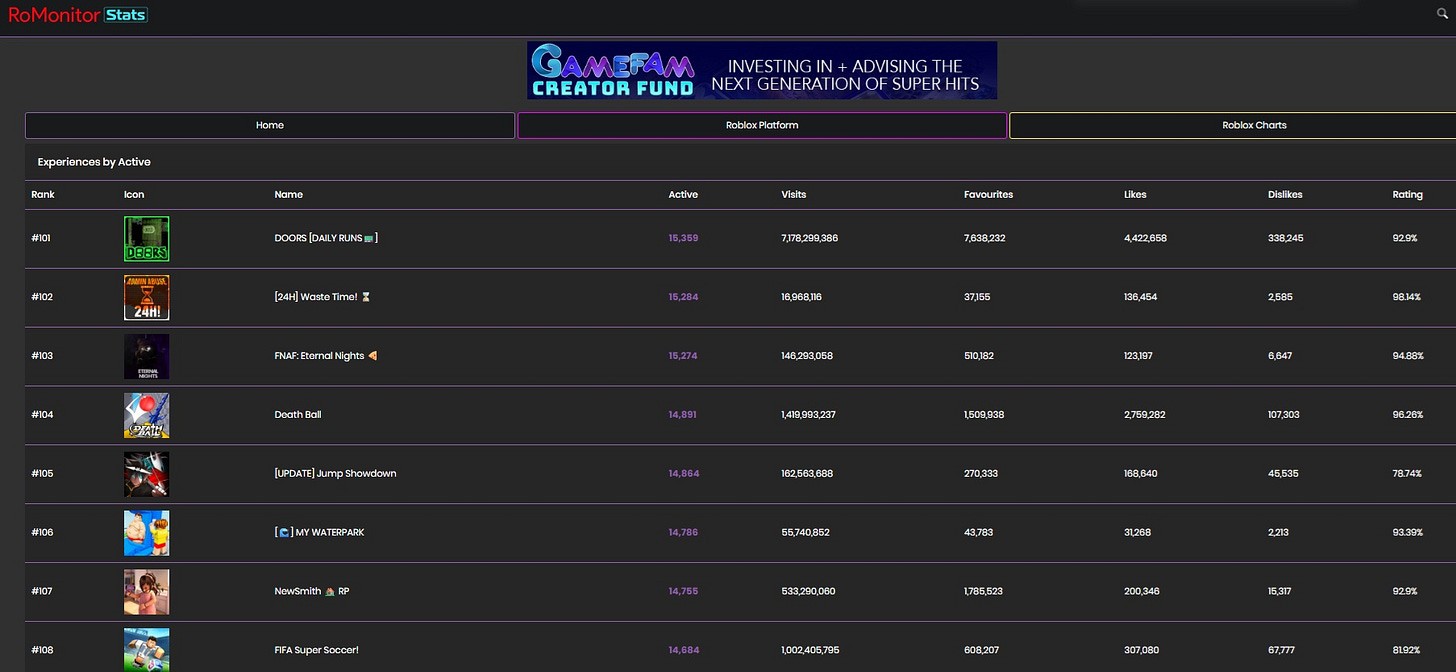The height and width of the screenshot is (672, 1456).
Task: Click visits value 7,178,299,386
Action: [810, 238]
